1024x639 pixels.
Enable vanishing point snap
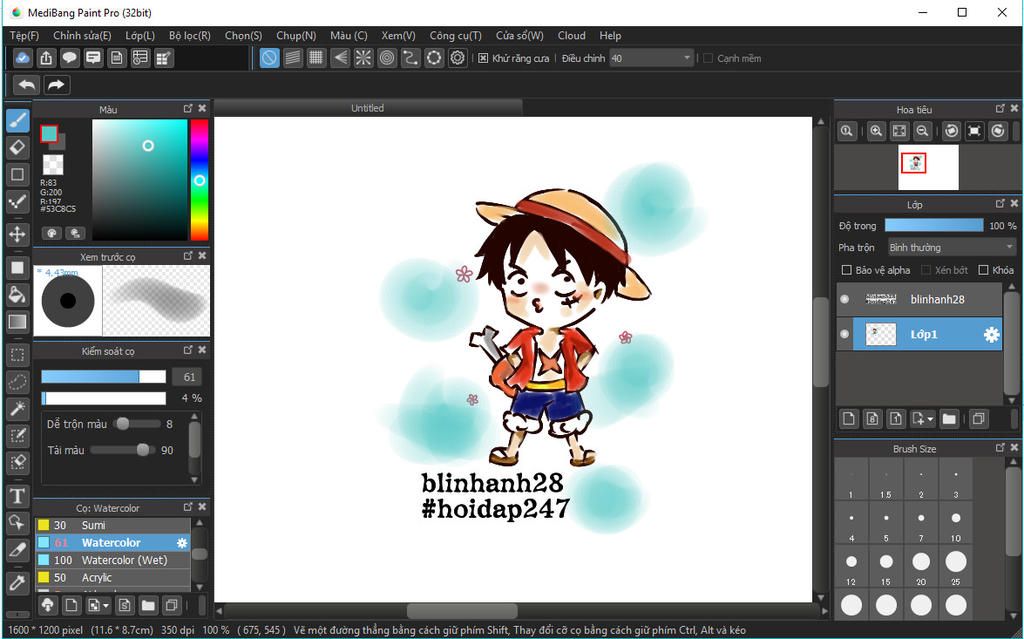click(340, 58)
